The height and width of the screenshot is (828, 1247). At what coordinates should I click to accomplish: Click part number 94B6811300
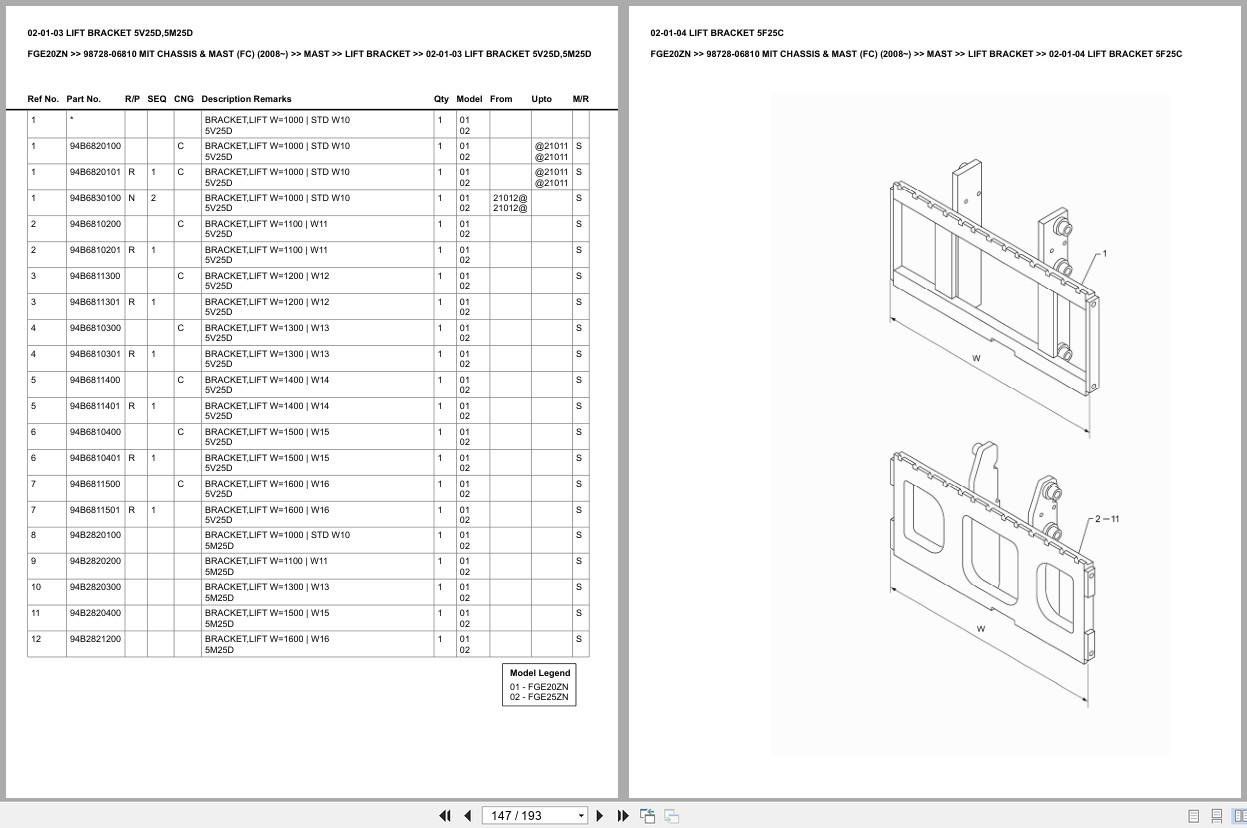[95, 276]
